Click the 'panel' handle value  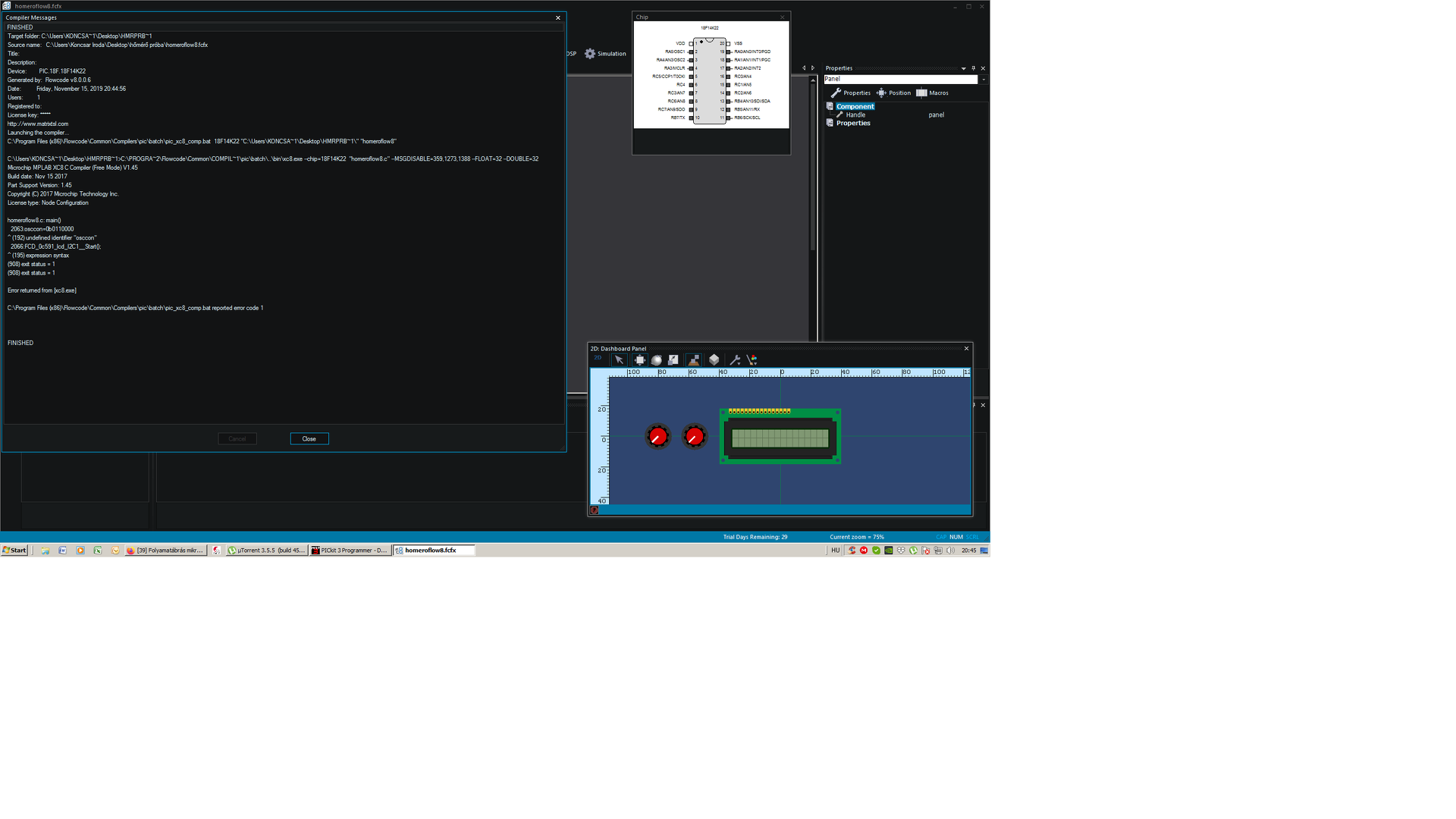pos(937,115)
